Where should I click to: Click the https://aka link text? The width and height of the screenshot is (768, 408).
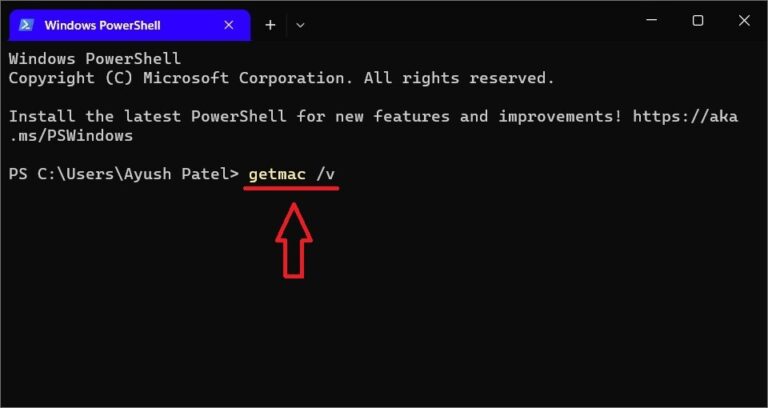click(685, 117)
